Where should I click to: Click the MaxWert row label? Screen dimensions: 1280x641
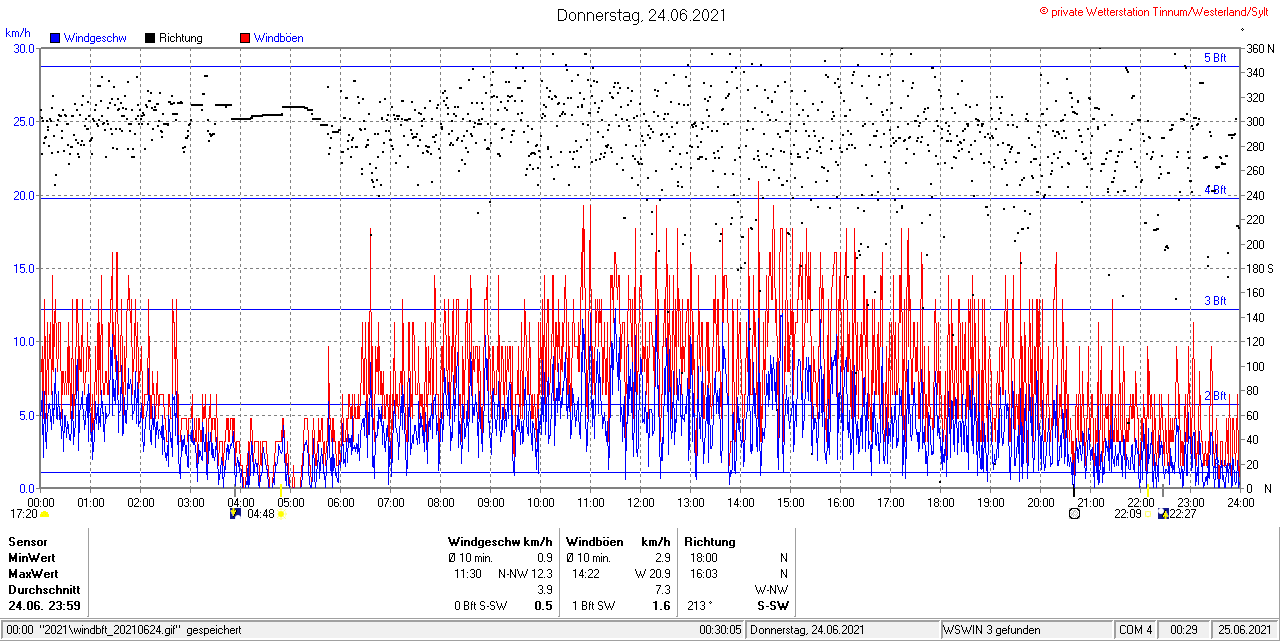pos(33,574)
